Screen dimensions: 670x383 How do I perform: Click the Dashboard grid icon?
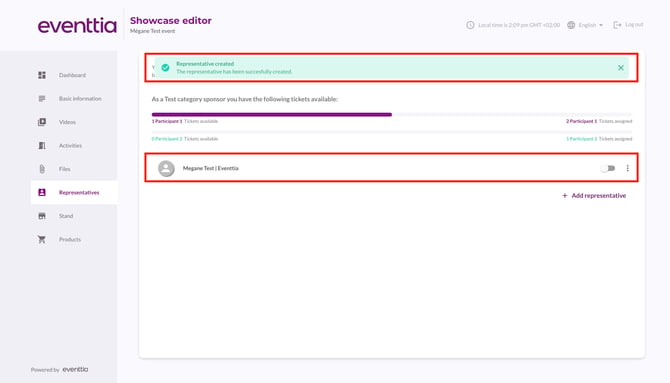point(42,75)
